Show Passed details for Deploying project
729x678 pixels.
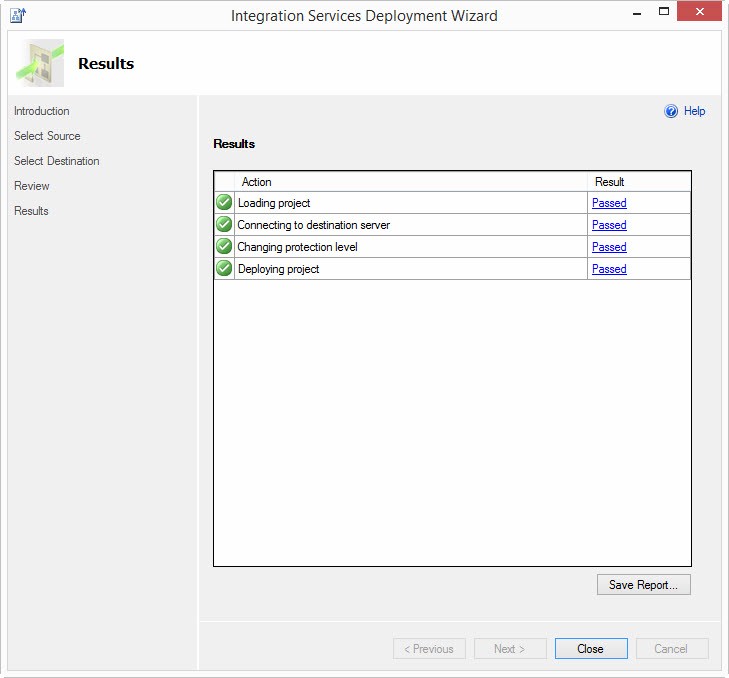609,269
